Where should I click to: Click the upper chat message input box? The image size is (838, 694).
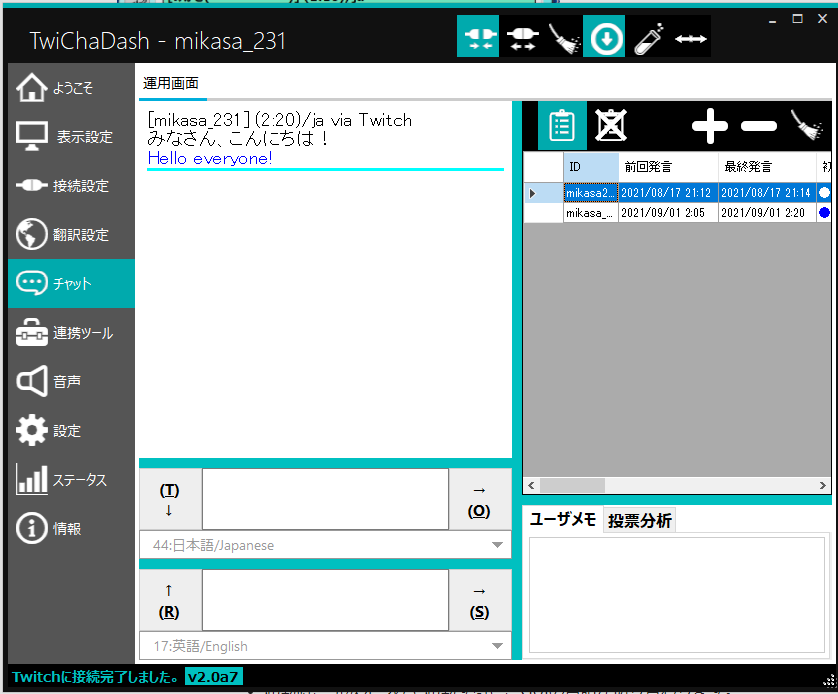325,499
